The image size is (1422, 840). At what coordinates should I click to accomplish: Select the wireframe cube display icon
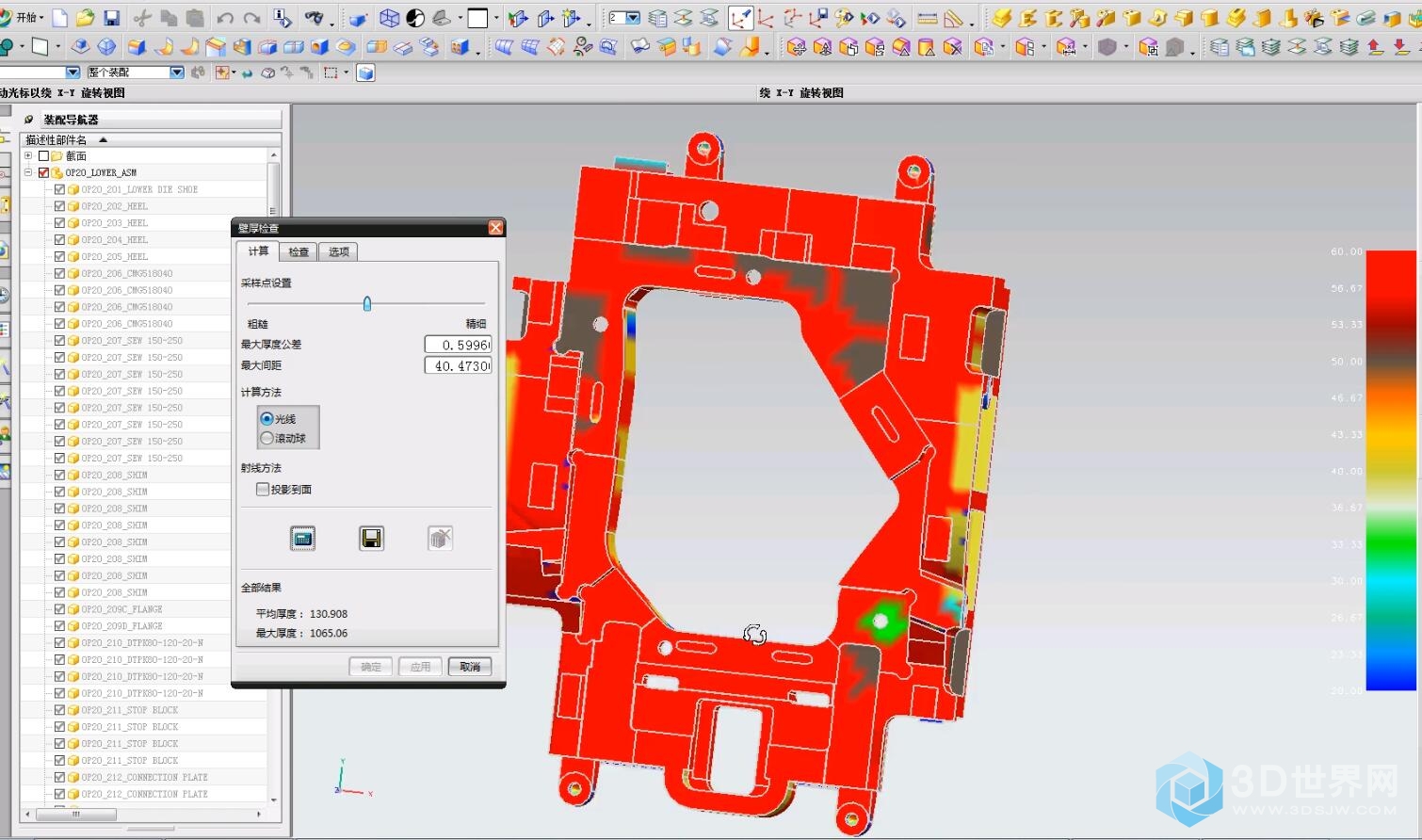[389, 18]
